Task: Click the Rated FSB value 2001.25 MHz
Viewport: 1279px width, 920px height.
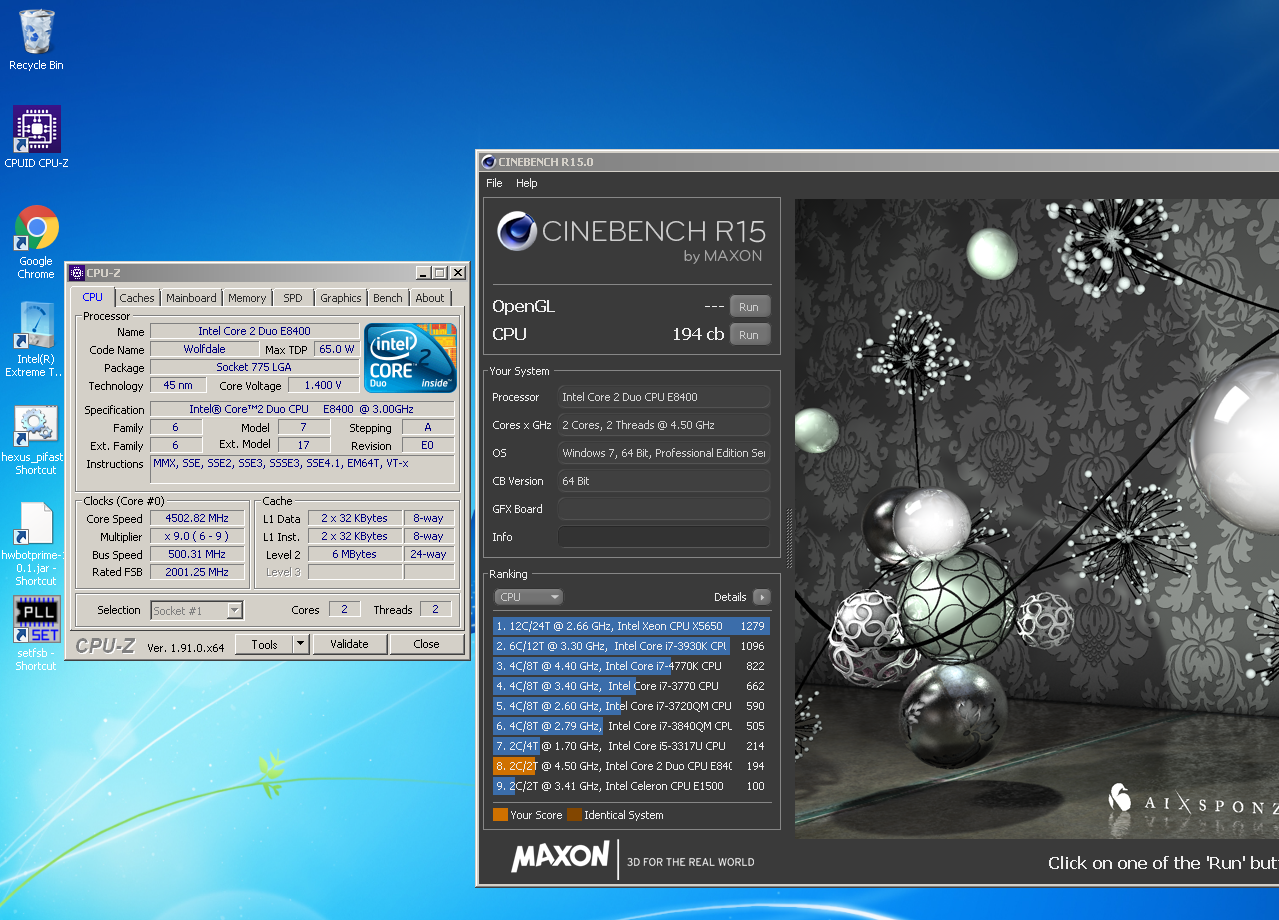Action: [198, 572]
